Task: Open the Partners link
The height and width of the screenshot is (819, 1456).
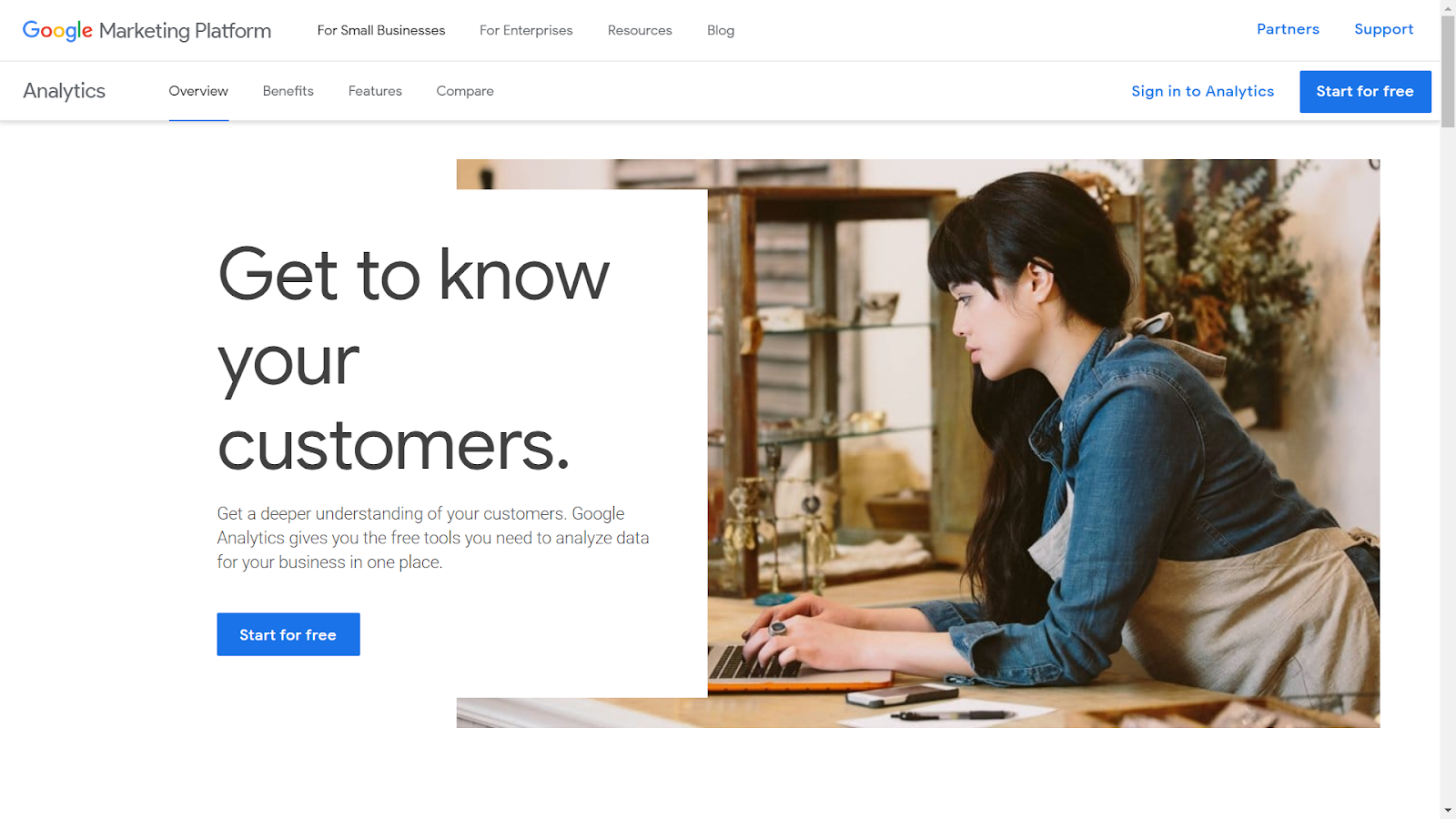Action: (x=1288, y=29)
